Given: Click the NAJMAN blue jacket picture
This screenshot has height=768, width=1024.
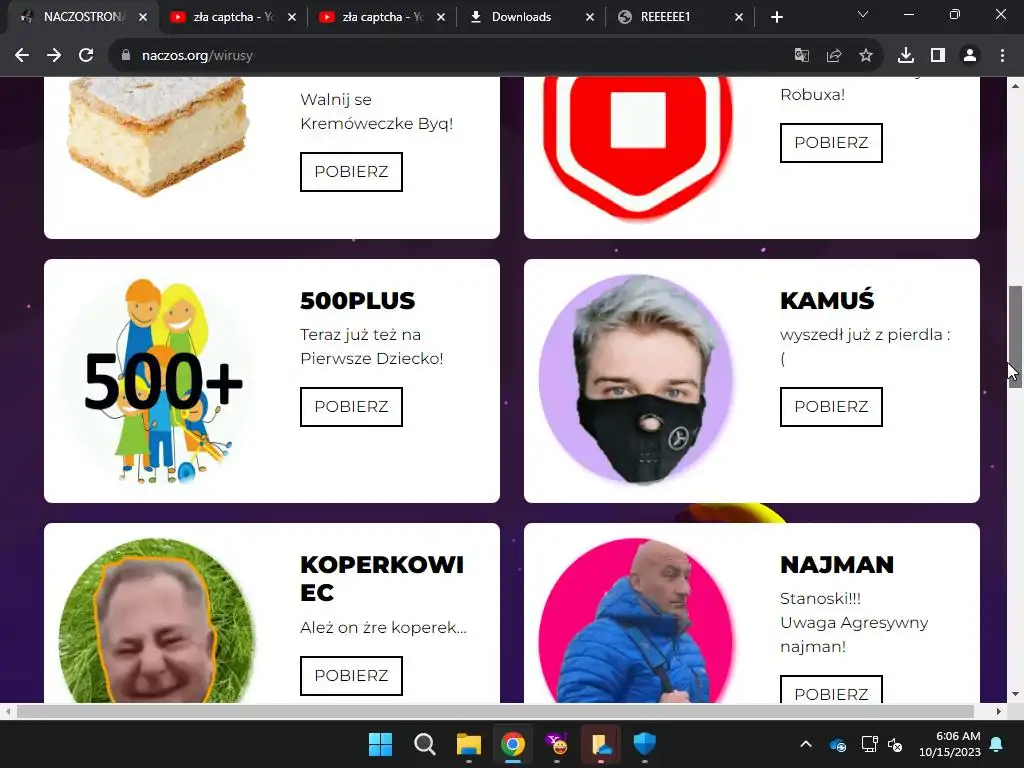Looking at the screenshot, I should 637,620.
